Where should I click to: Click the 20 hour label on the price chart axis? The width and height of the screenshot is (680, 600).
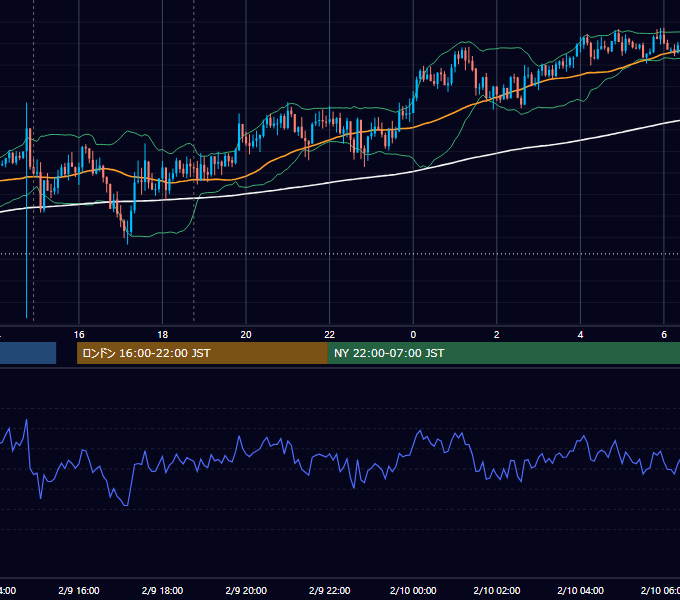(x=246, y=335)
